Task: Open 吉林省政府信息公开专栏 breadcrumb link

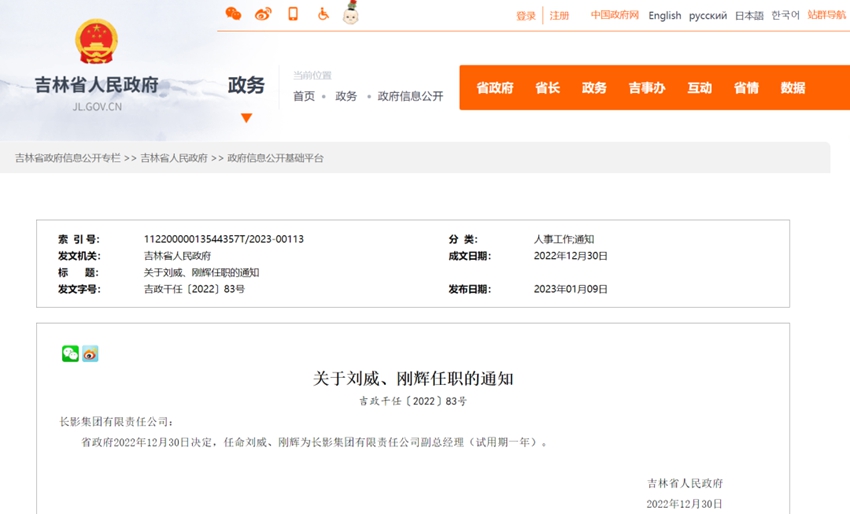Action: click(67, 158)
